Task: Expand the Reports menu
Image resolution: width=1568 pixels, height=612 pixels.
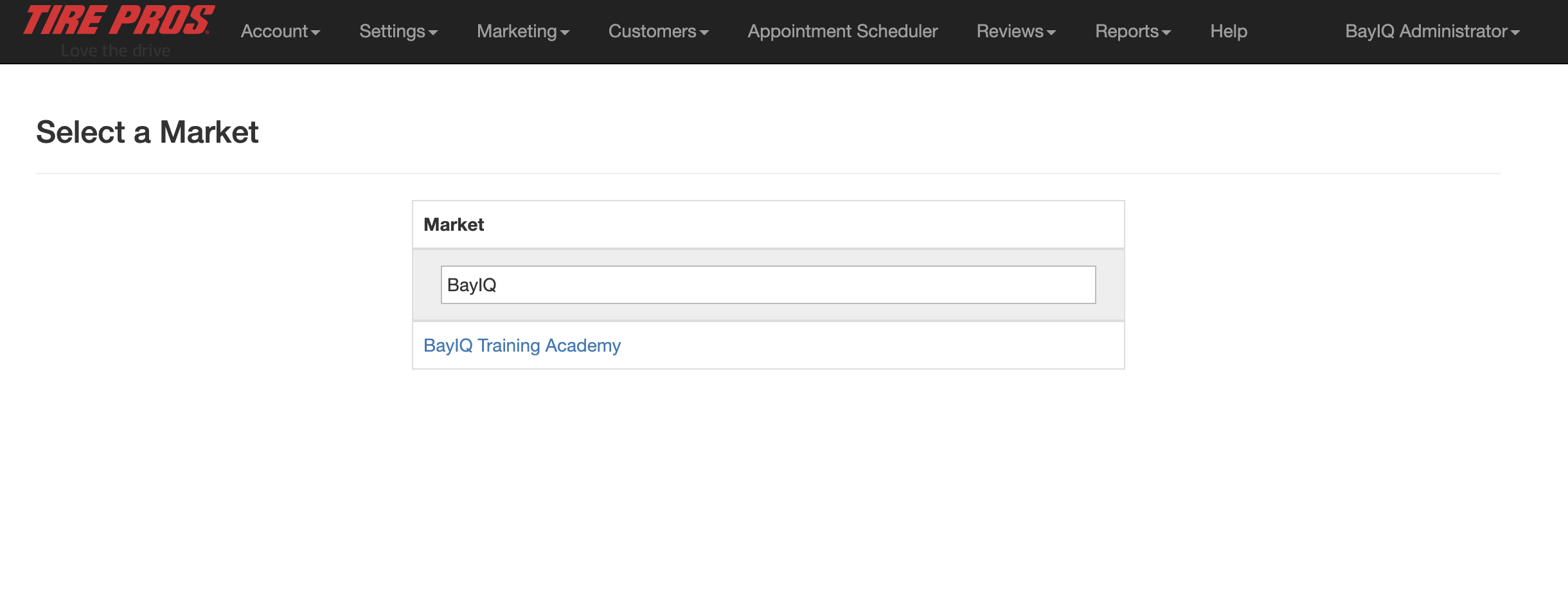Action: click(x=1134, y=31)
